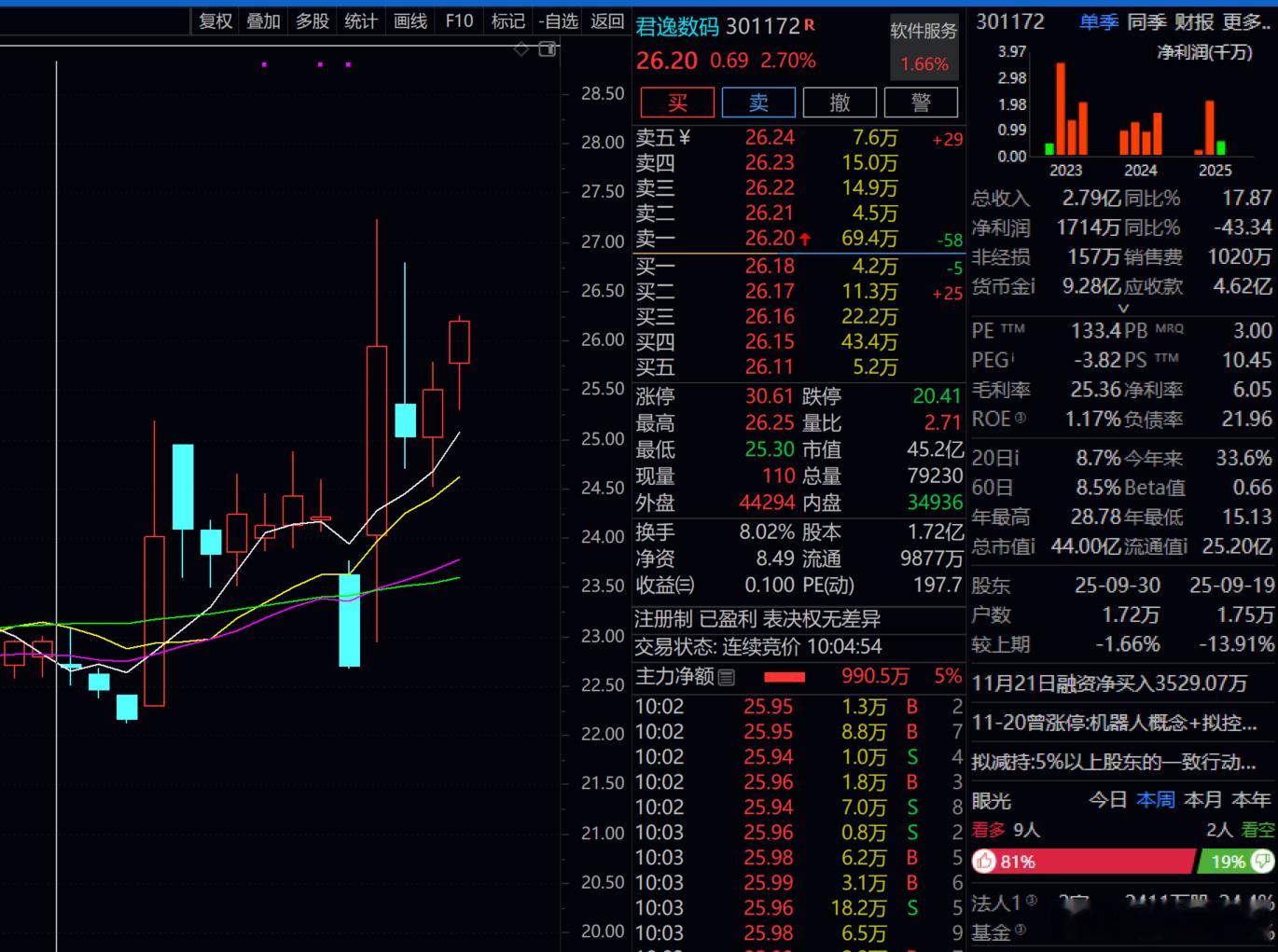Open the 11月21日融资净买入 news line
The height and width of the screenshot is (952, 1278).
[1109, 683]
